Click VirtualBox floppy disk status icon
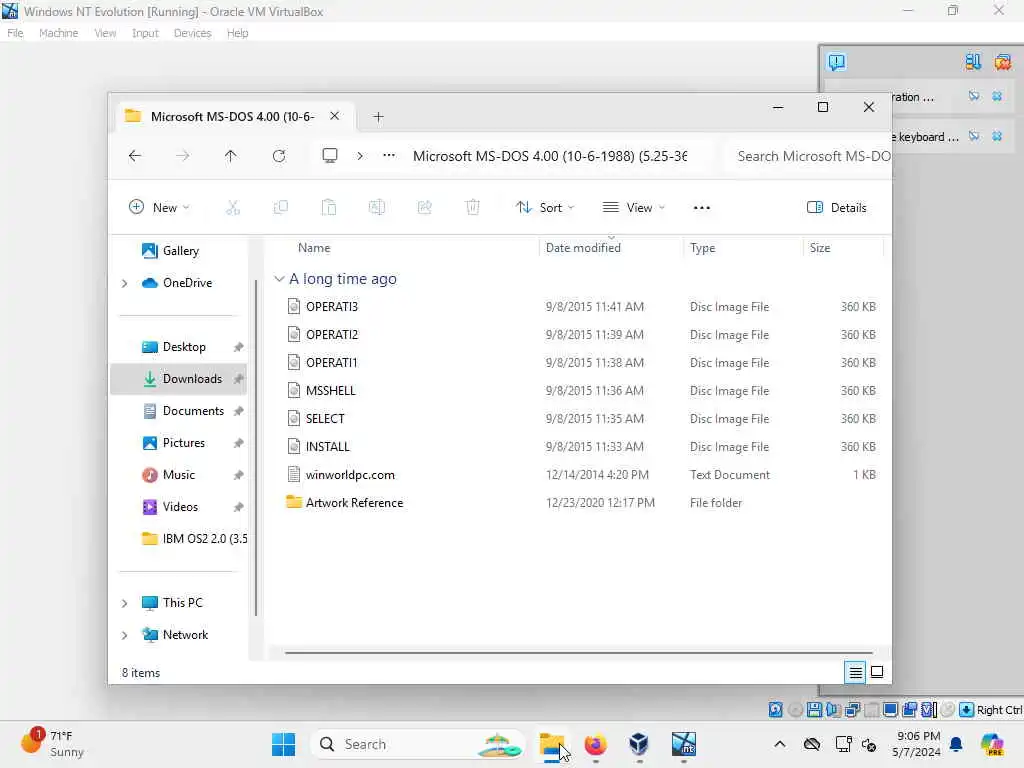This screenshot has width=1024, height=768. (814, 710)
